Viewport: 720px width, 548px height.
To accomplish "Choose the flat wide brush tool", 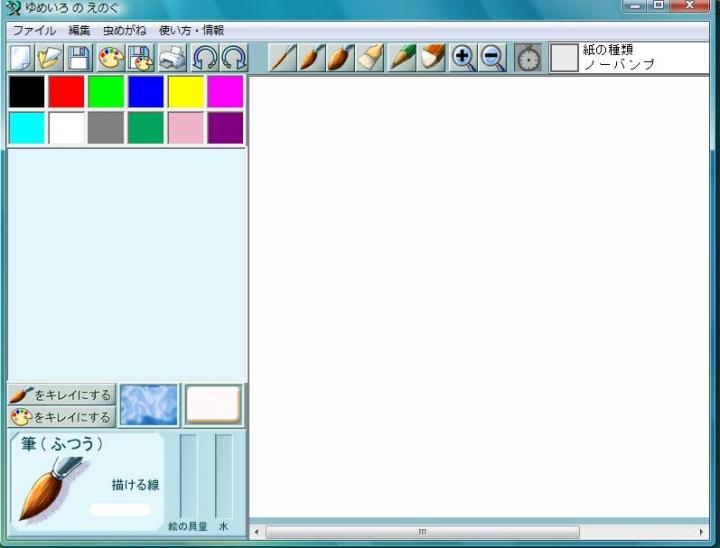I will [x=371, y=58].
